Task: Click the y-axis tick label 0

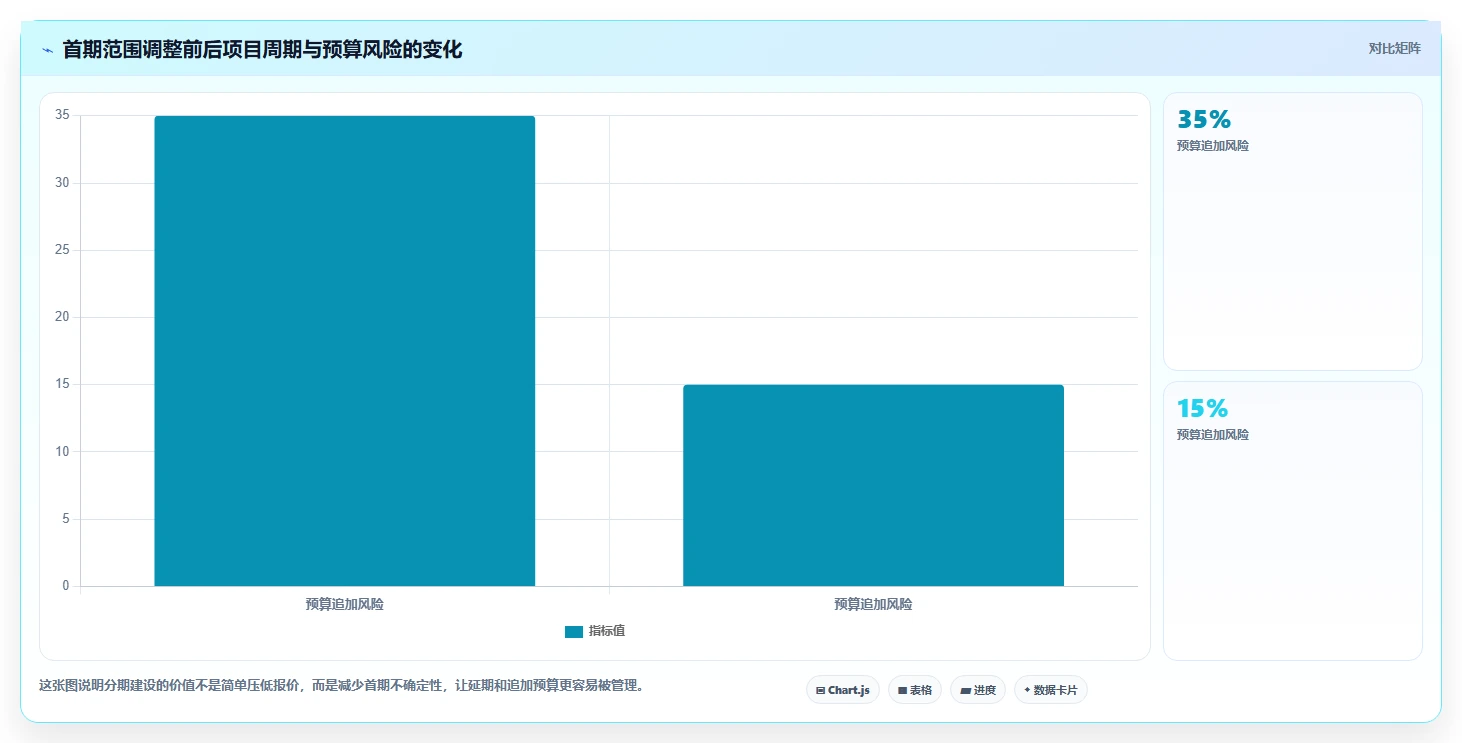Action: pyautogui.click(x=66, y=586)
